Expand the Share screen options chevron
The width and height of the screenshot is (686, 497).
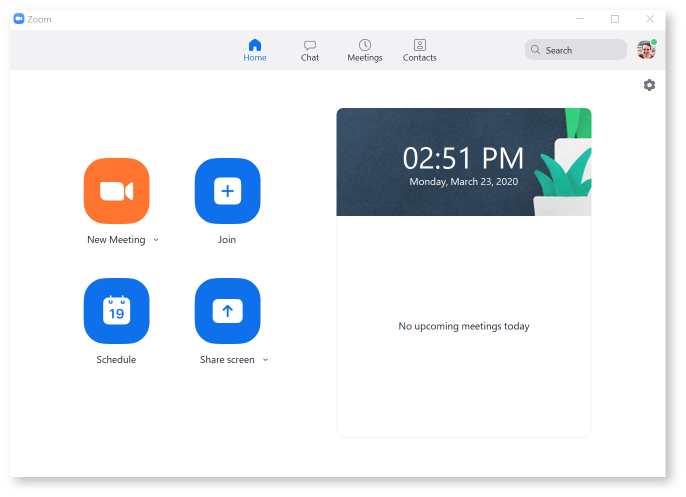[266, 360]
